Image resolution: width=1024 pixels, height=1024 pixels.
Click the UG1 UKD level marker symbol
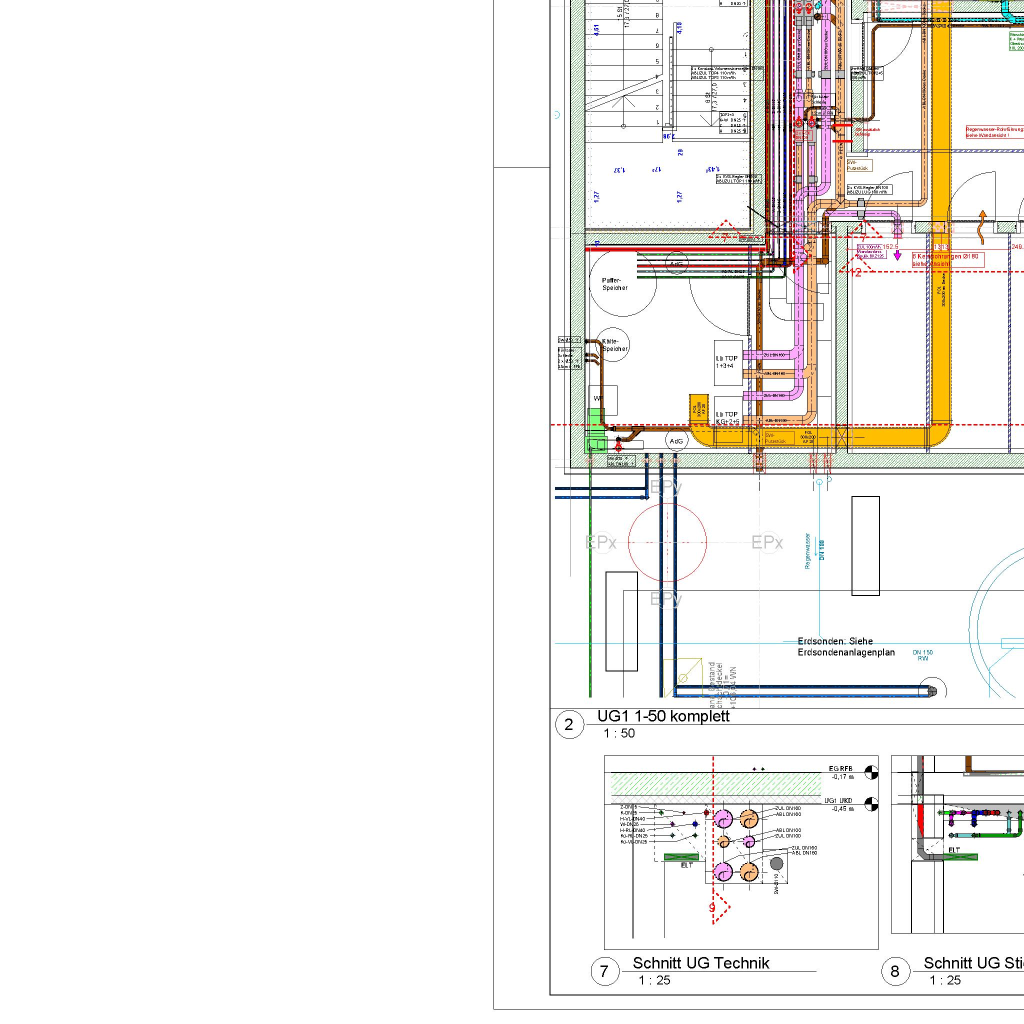tap(869, 804)
